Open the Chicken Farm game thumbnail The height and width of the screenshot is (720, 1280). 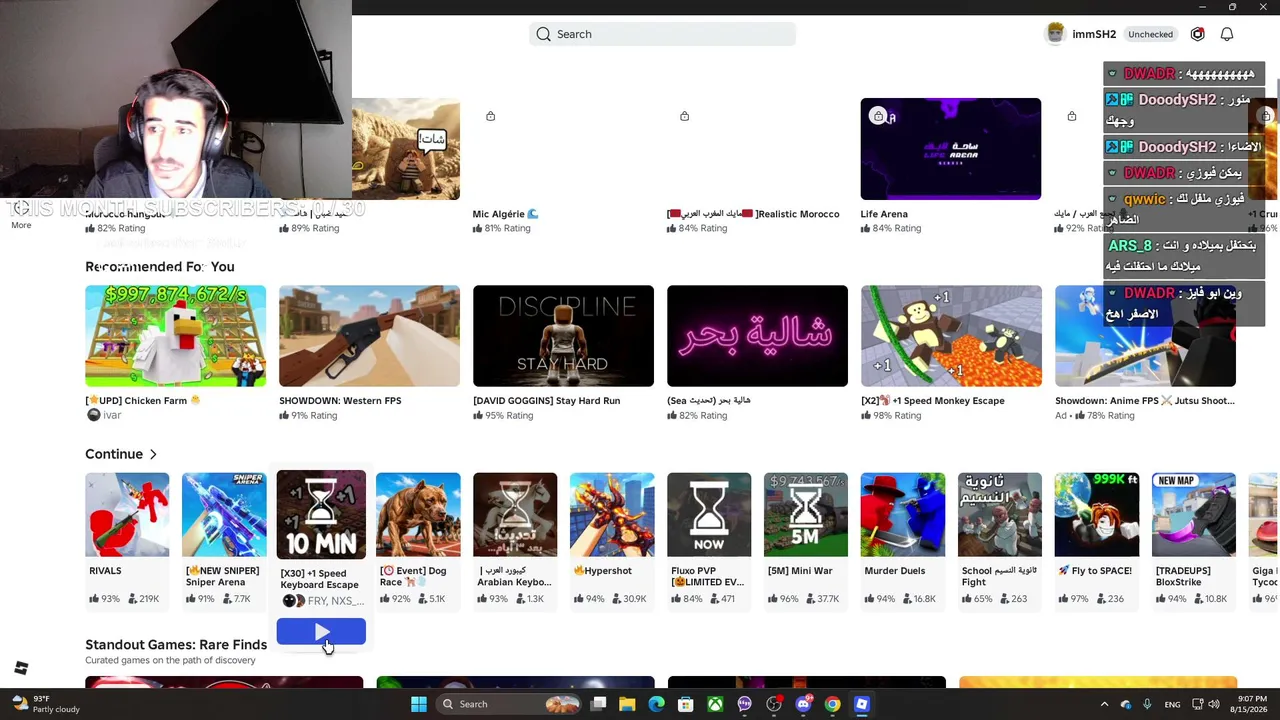[175, 336]
